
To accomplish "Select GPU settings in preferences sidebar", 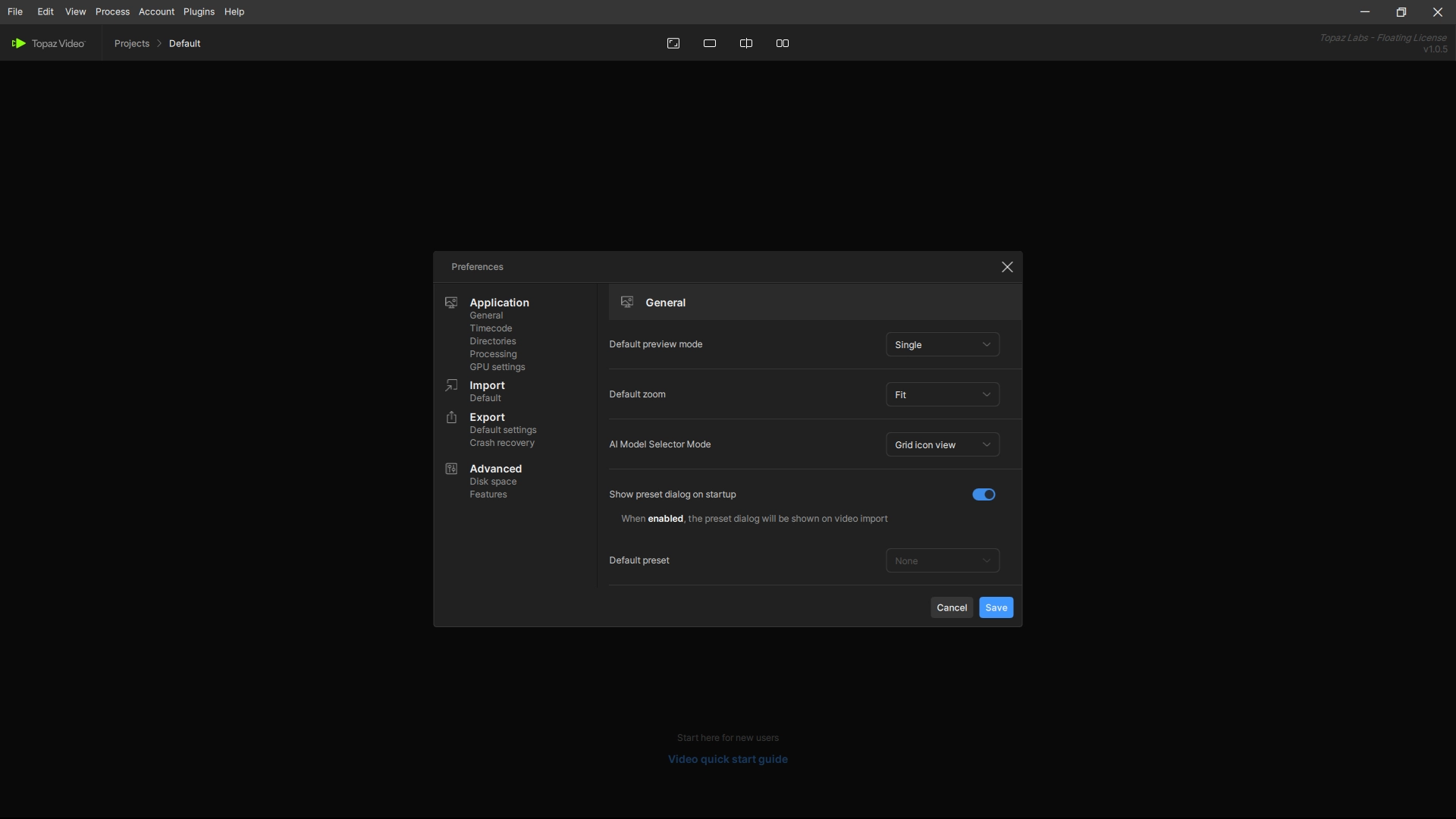I will click(497, 367).
